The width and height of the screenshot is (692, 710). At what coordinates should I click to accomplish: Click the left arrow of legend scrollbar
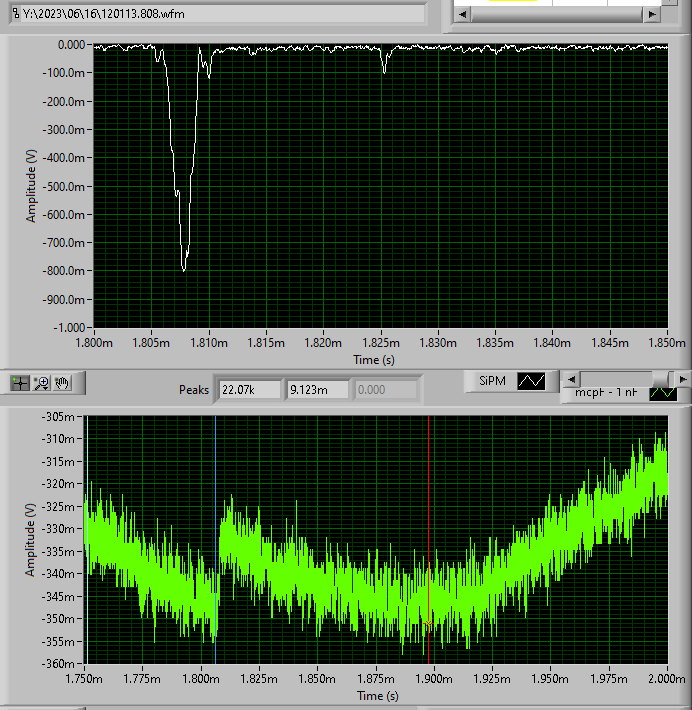pyautogui.click(x=570, y=380)
